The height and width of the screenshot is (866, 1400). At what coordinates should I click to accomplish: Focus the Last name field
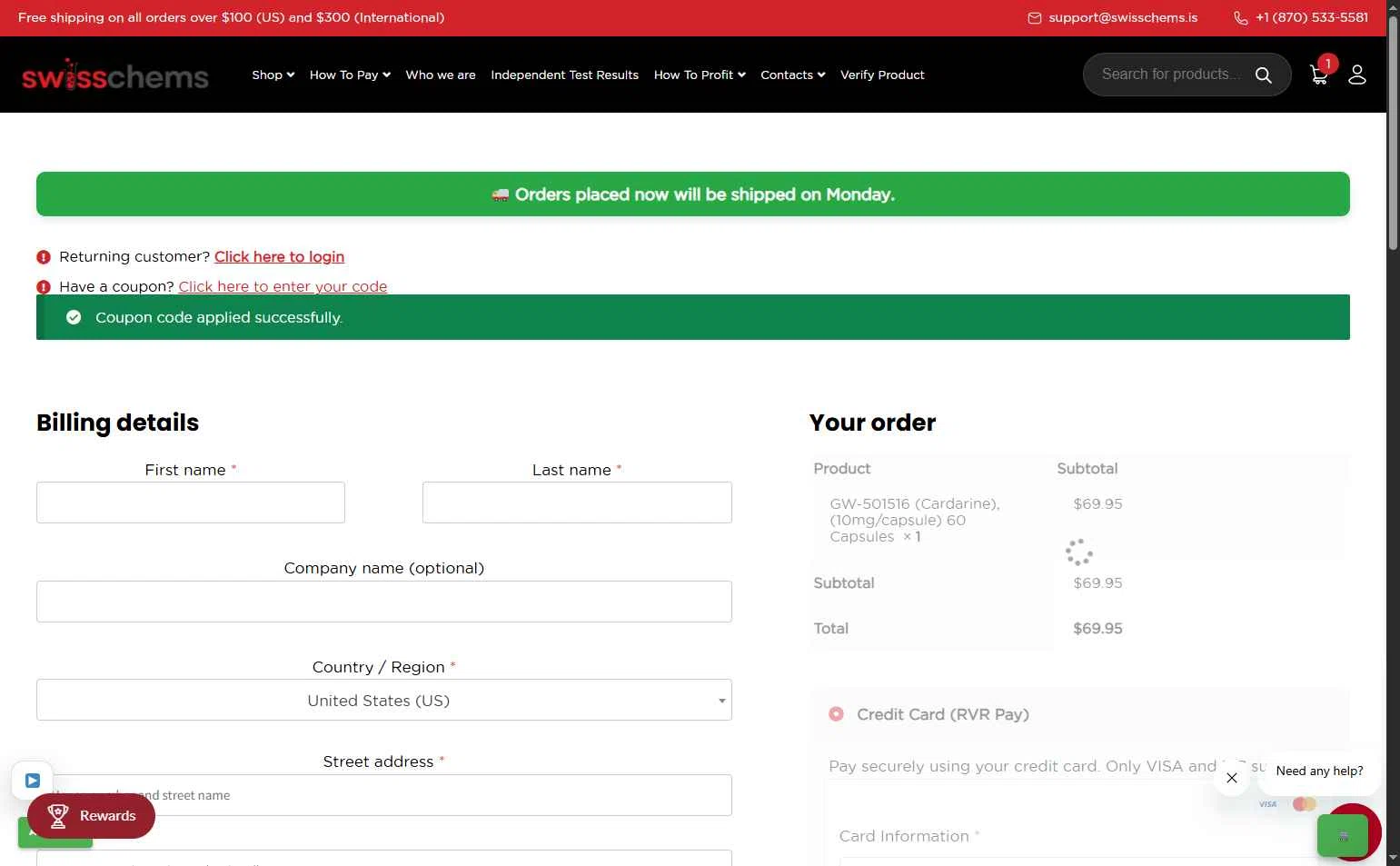click(x=577, y=503)
